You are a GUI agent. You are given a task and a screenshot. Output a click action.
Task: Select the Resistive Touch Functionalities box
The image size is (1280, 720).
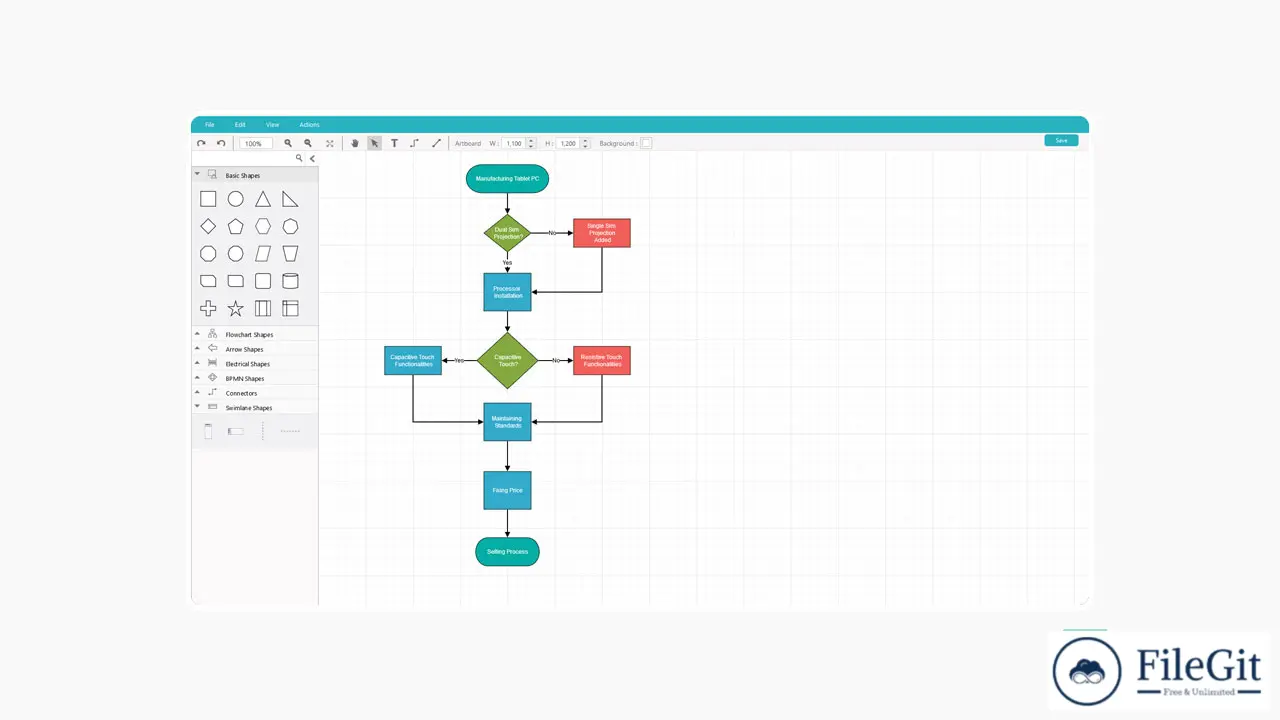[x=602, y=360]
